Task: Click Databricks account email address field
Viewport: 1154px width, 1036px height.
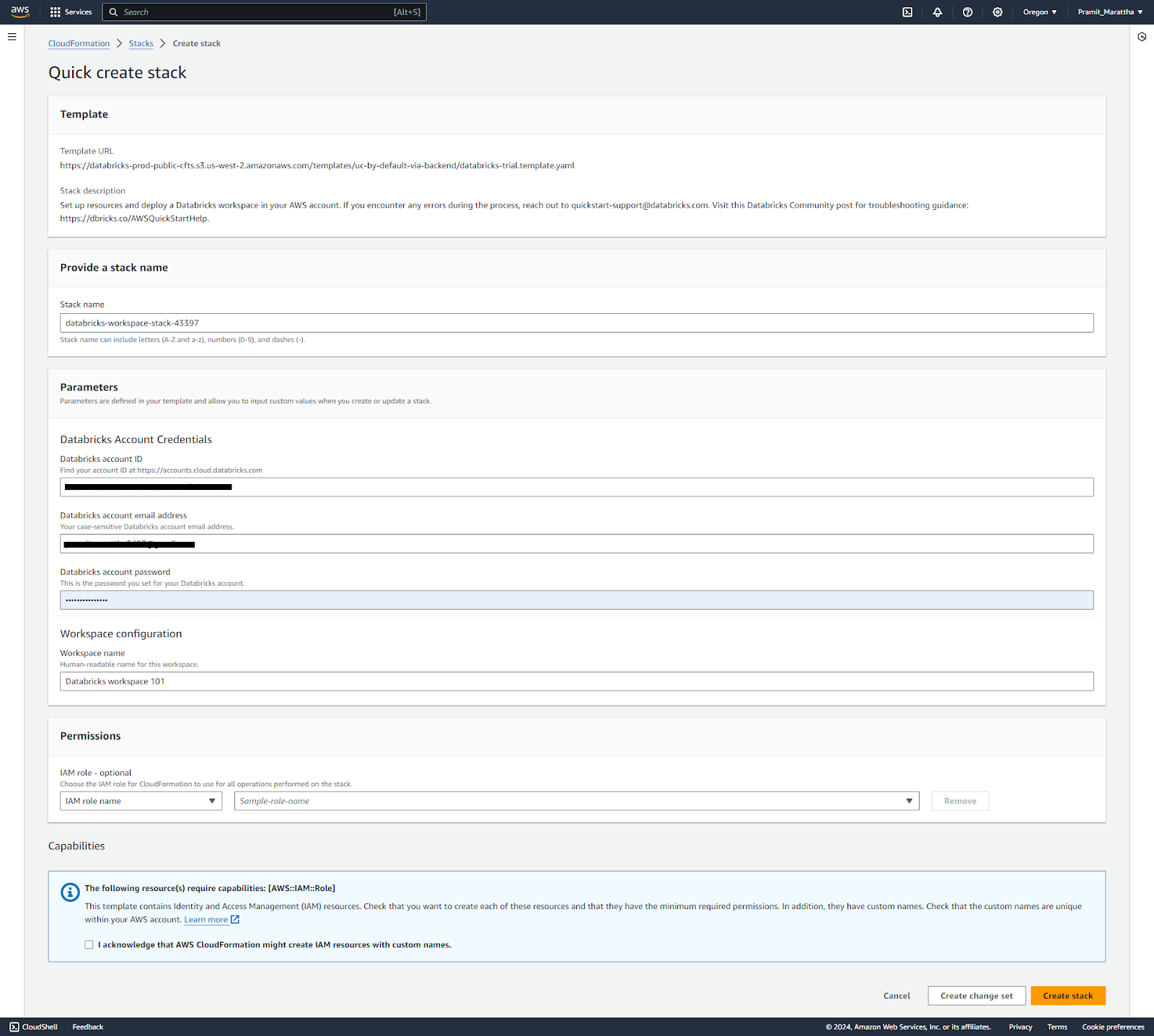Action: pyautogui.click(x=576, y=543)
